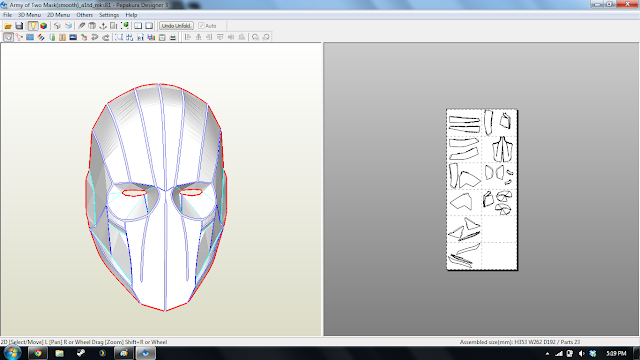Click the page settings icon
This screenshot has height=360, width=640.
(162, 37)
